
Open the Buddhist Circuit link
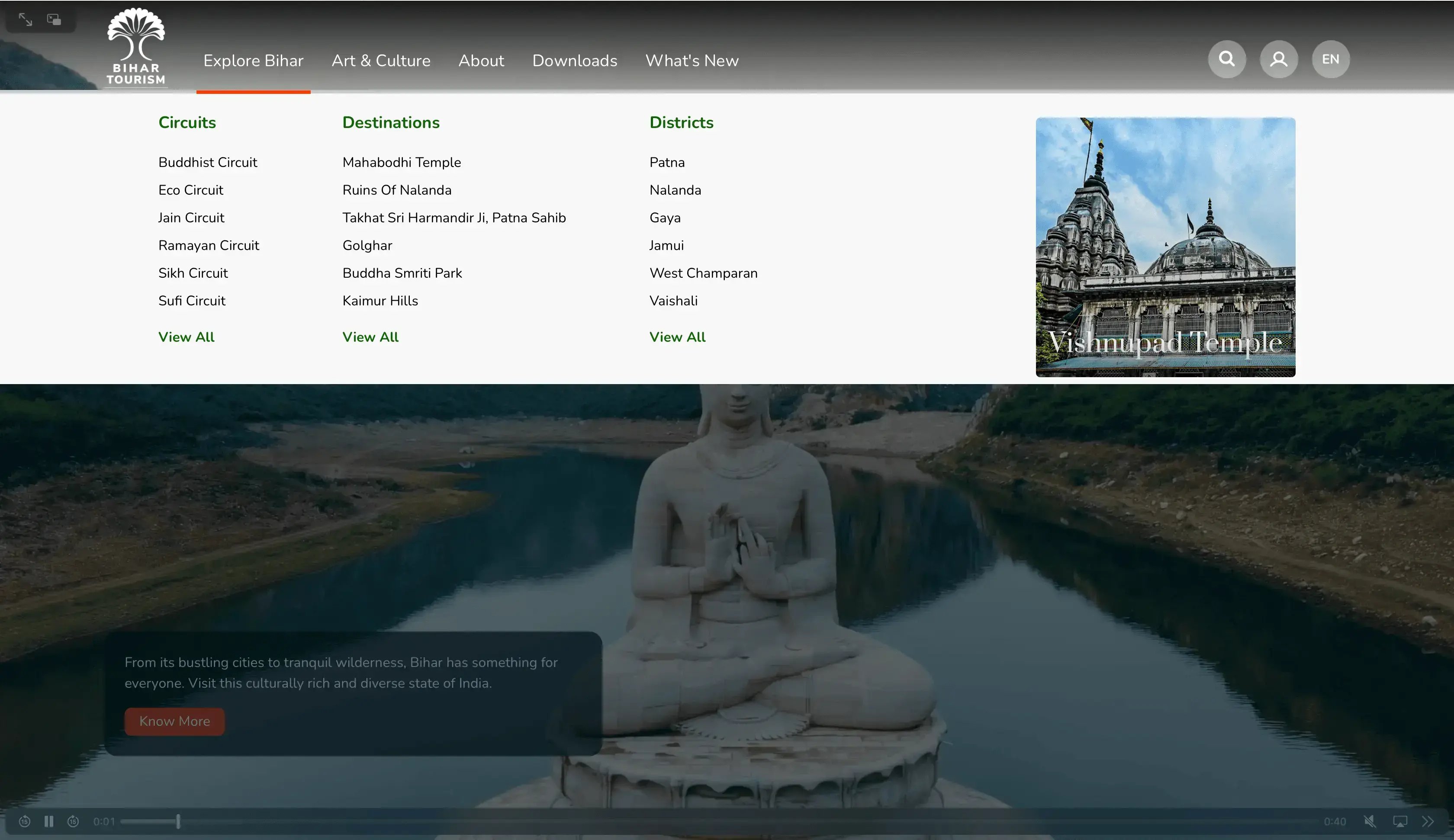[208, 162]
